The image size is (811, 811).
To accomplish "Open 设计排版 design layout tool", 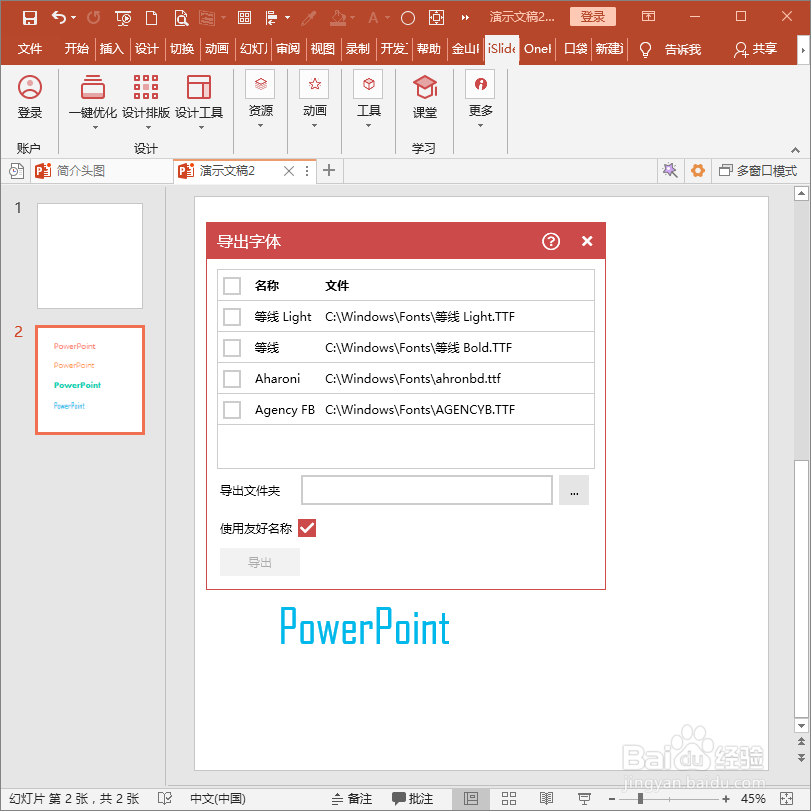I will coord(146,97).
